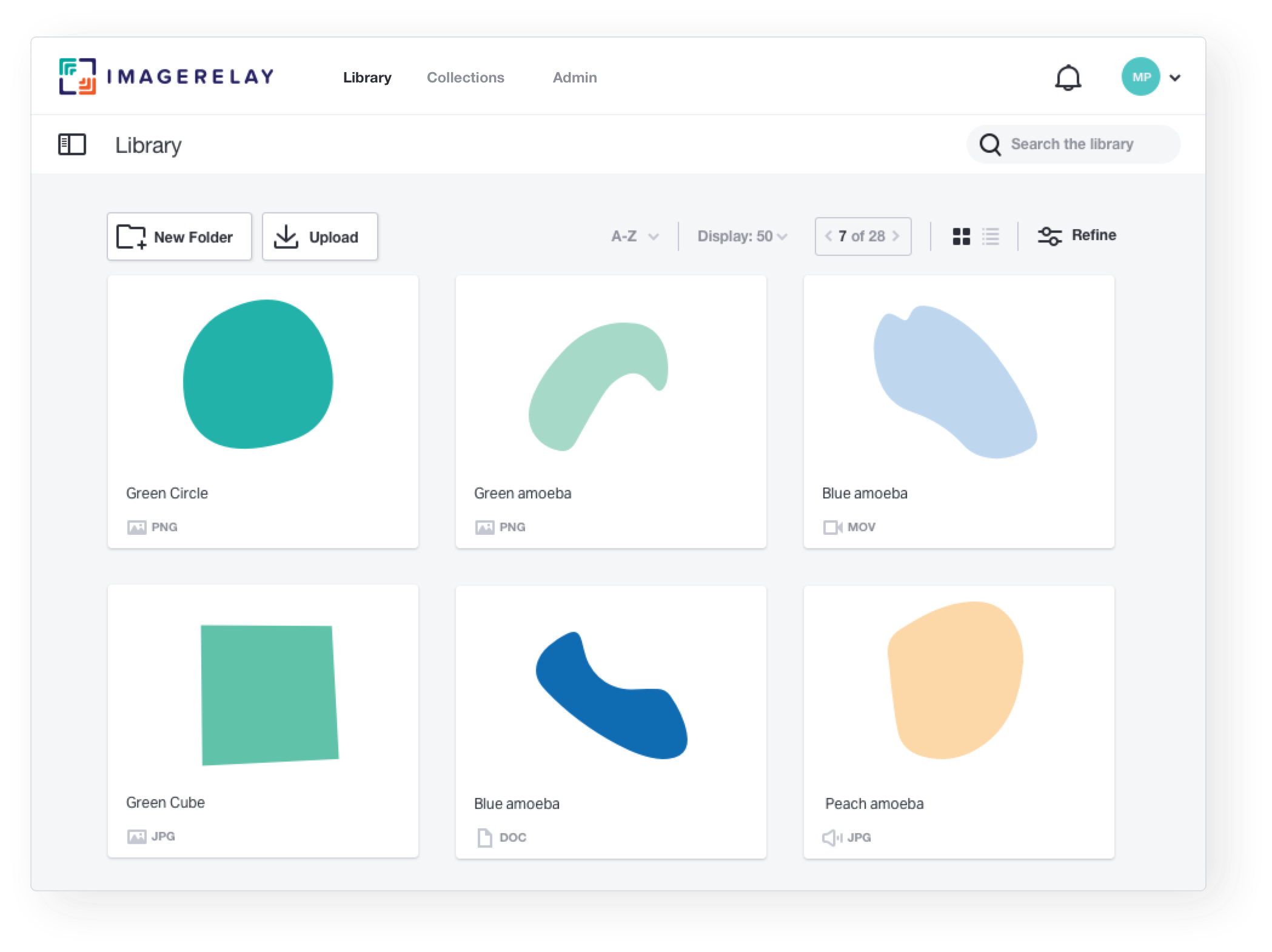
Task: Switch to list view
Action: click(x=991, y=236)
